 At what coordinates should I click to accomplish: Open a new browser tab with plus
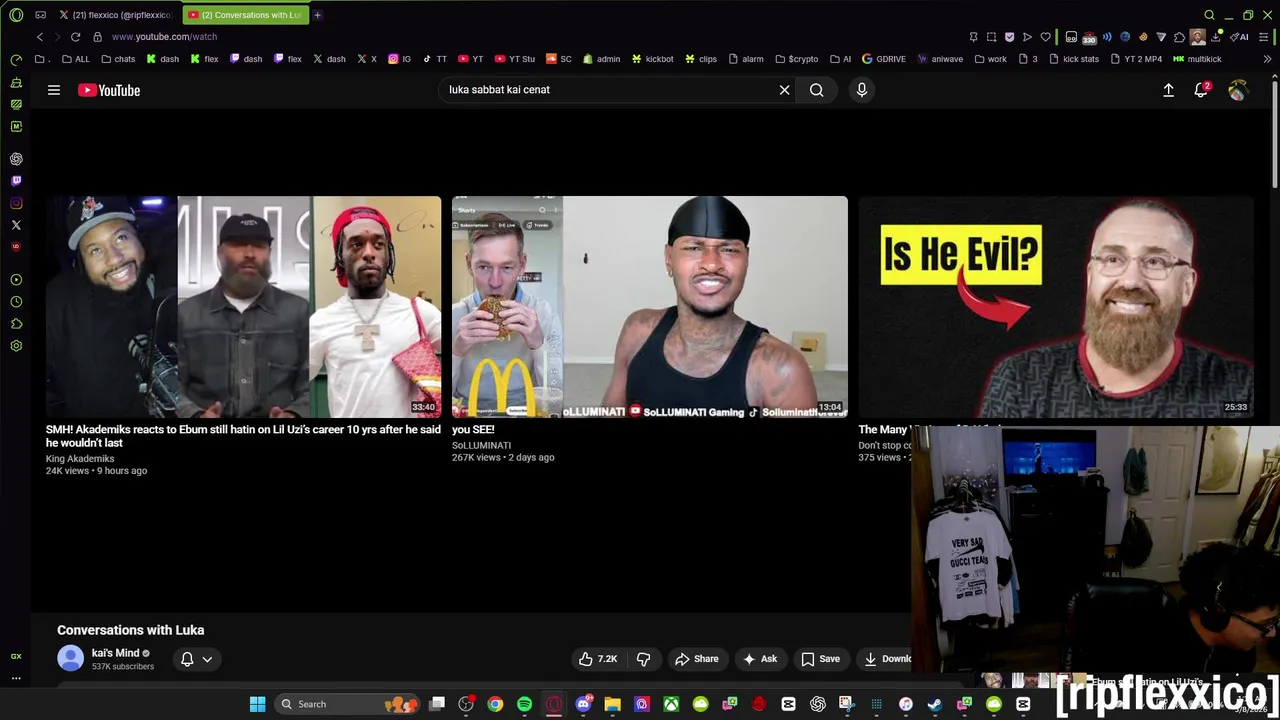(x=318, y=15)
